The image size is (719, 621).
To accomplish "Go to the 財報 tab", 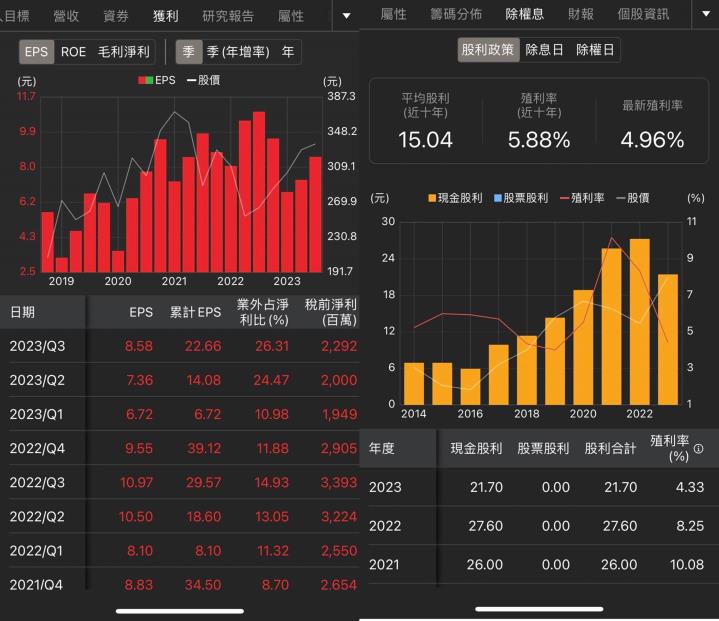I will point(580,15).
